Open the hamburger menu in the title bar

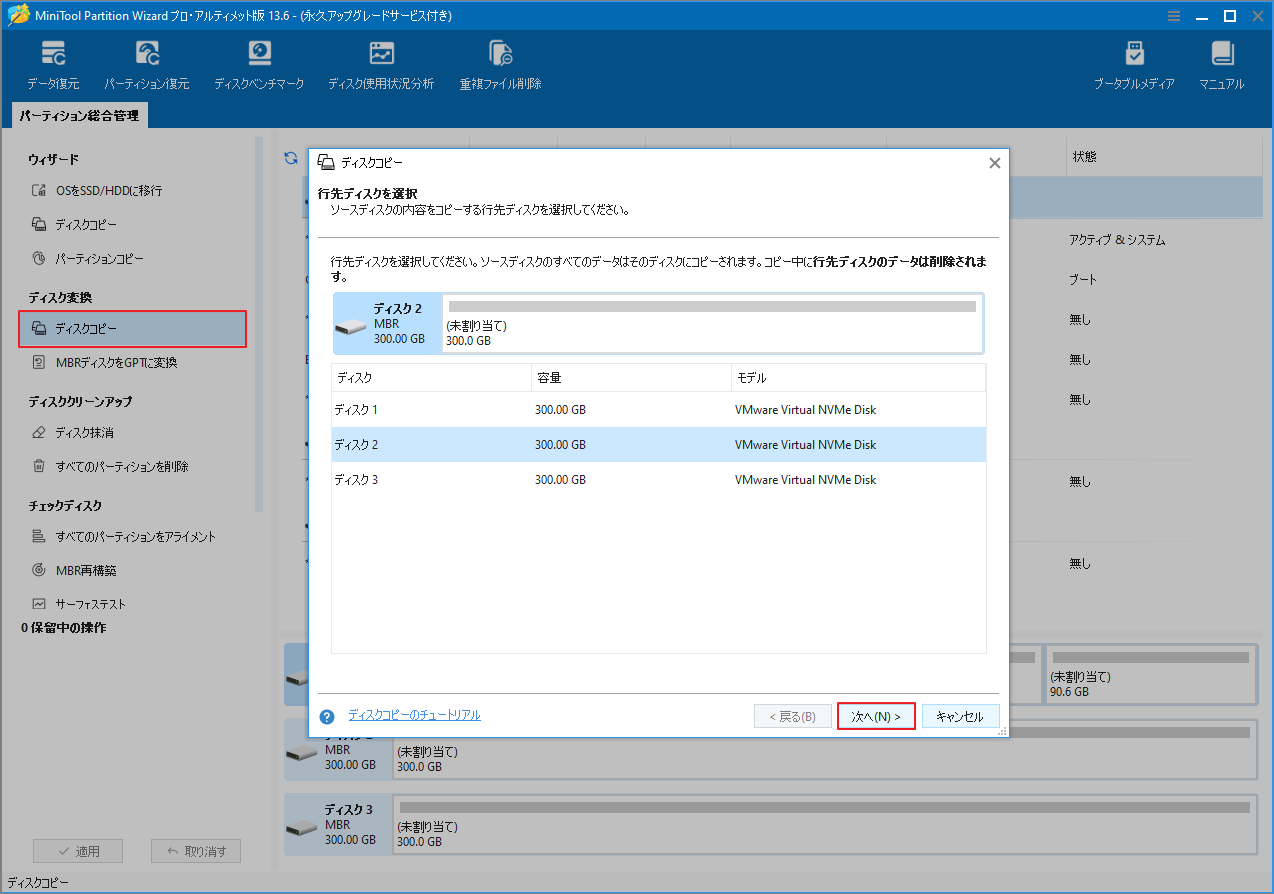1173,16
